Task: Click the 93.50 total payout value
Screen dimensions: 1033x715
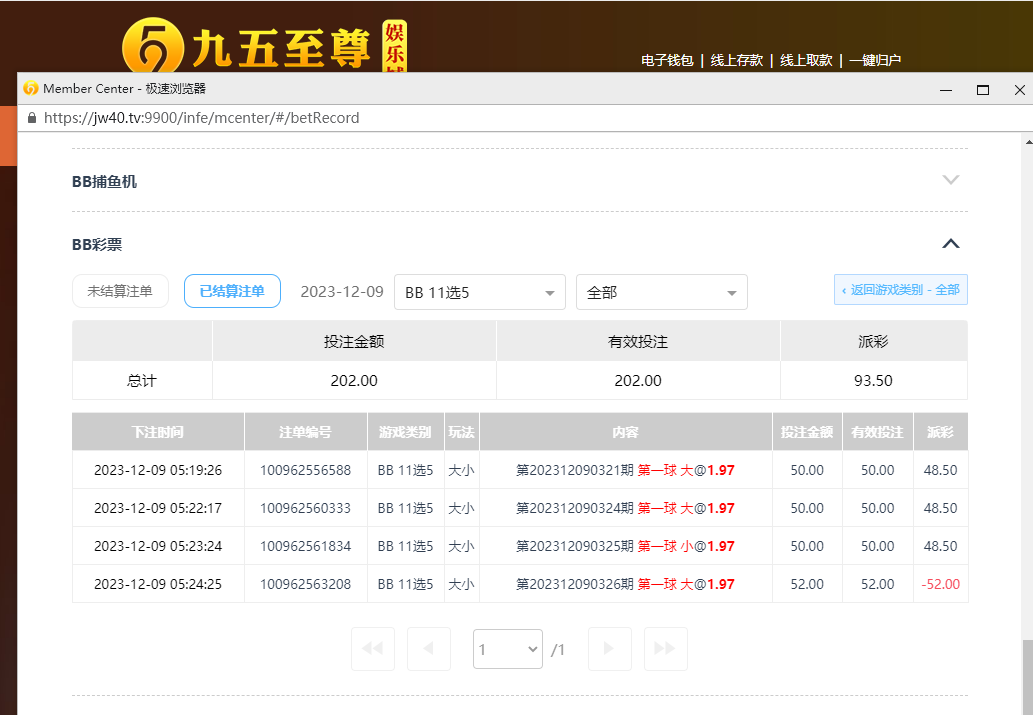Action: [x=874, y=381]
